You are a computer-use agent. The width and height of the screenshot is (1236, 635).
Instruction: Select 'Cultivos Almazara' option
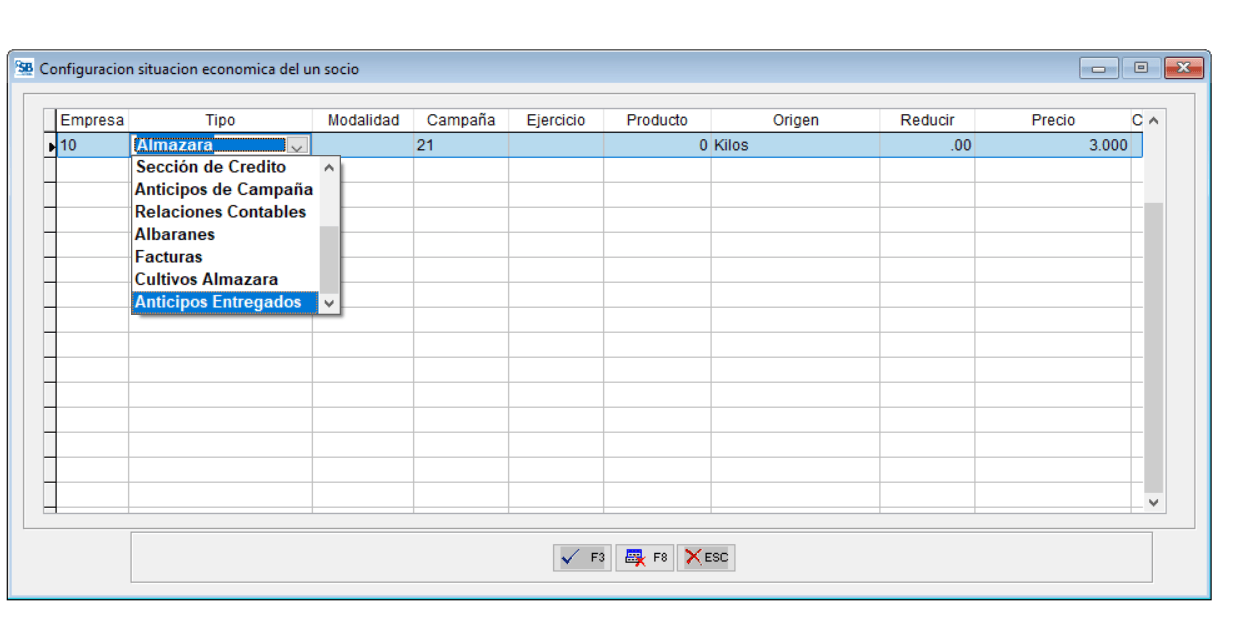(x=207, y=279)
